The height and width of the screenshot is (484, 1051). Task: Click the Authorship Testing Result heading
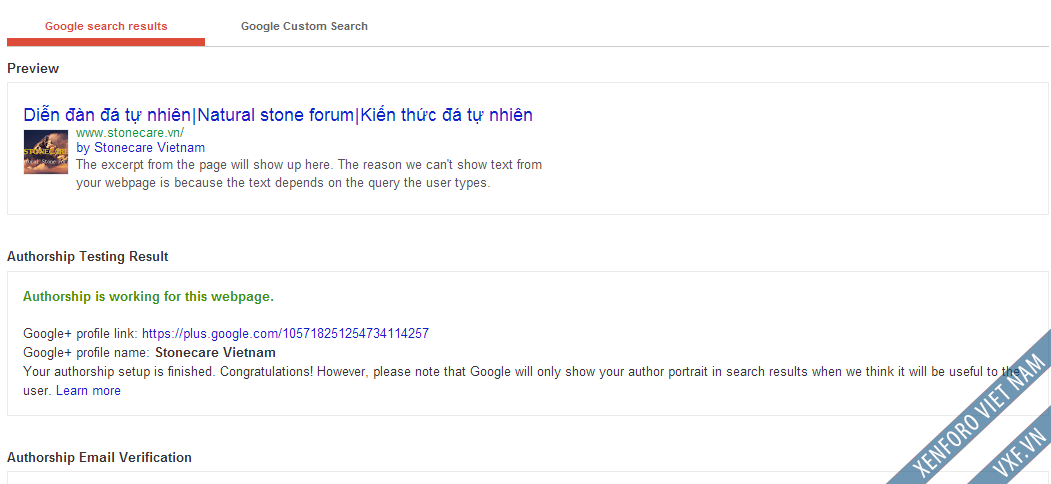point(87,257)
